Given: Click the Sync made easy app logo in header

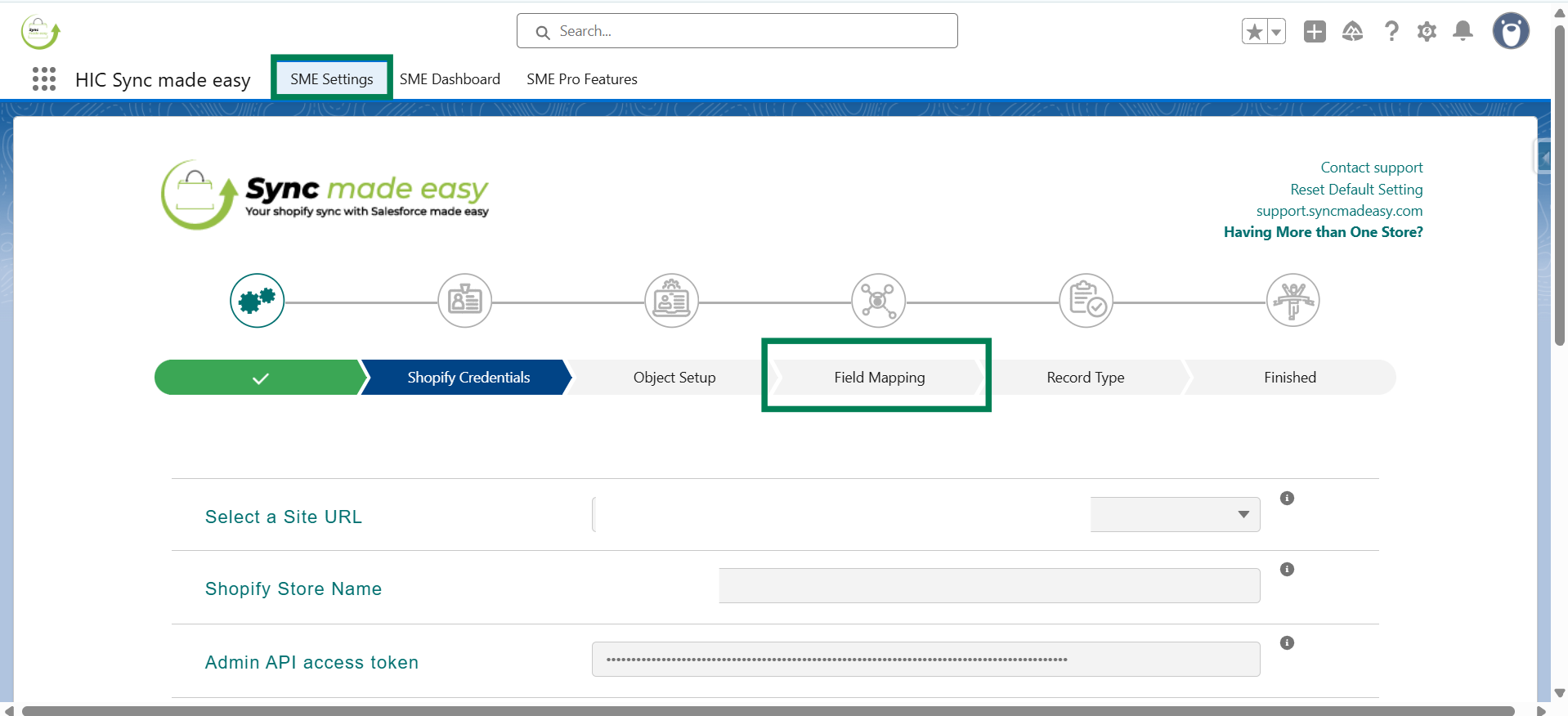Looking at the screenshot, I should pyautogui.click(x=40, y=33).
